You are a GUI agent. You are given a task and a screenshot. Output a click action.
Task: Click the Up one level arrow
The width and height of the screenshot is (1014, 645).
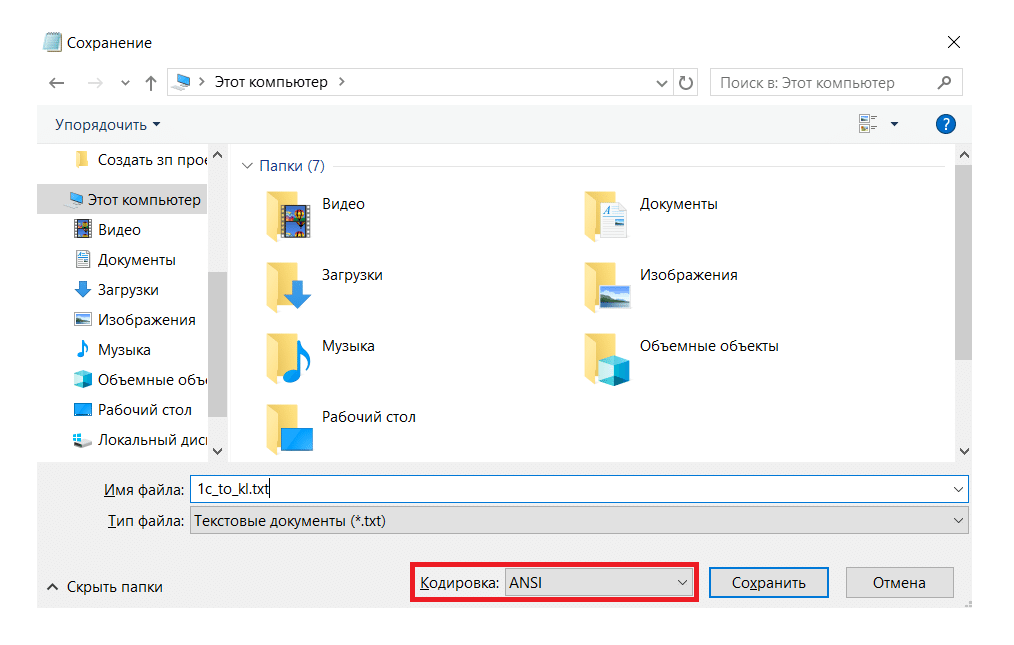(151, 83)
